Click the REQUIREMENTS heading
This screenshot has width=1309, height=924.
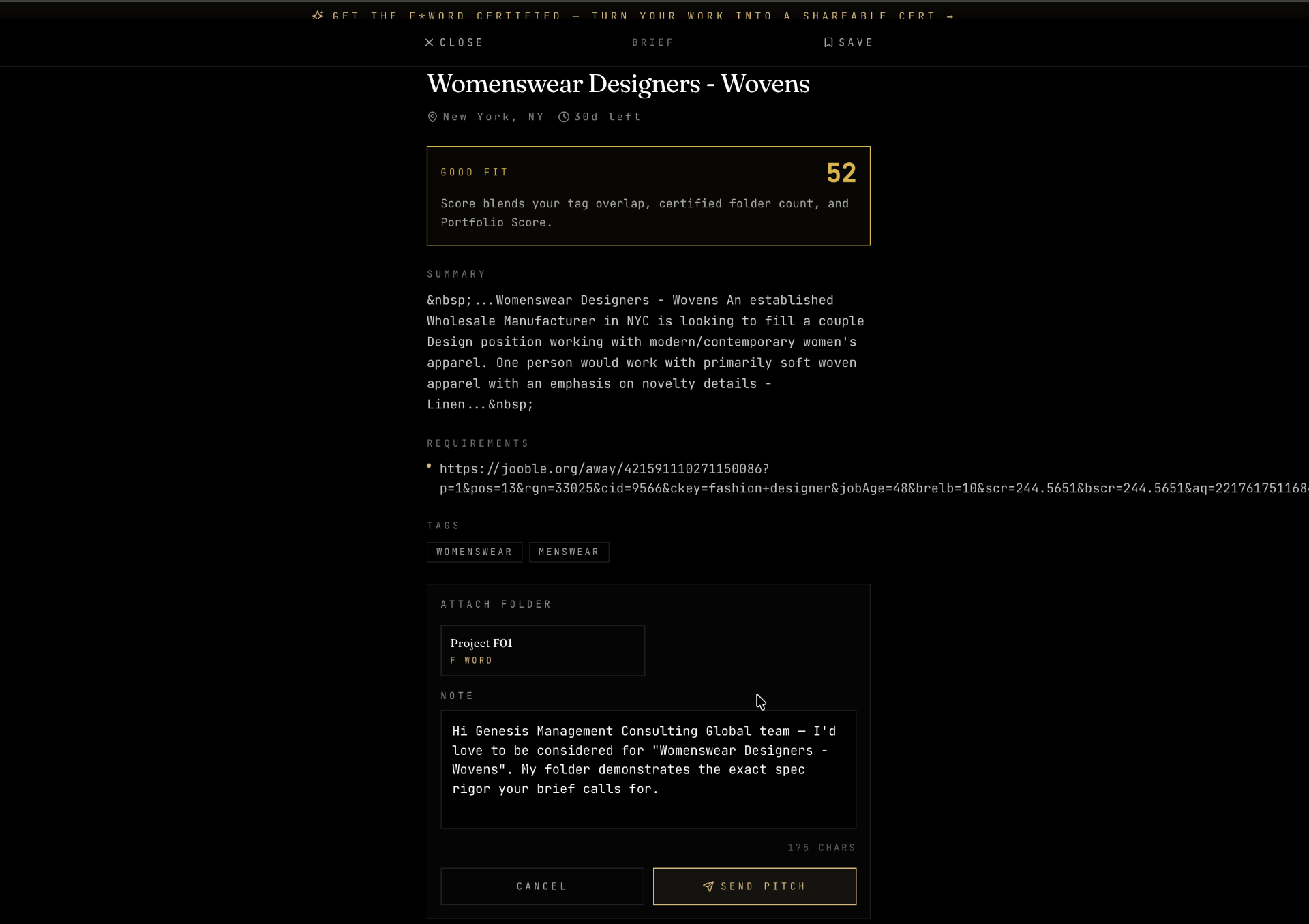coord(478,443)
